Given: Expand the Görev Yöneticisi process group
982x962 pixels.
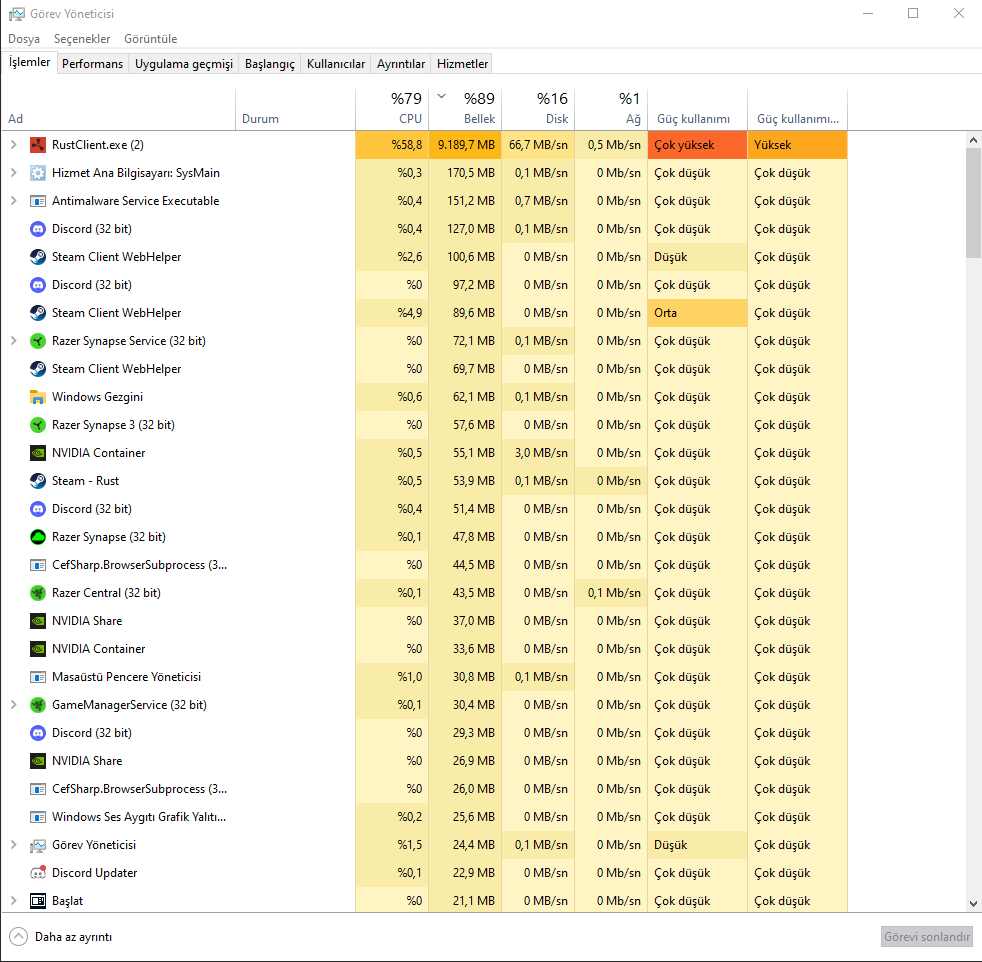Looking at the screenshot, I should pos(14,845).
